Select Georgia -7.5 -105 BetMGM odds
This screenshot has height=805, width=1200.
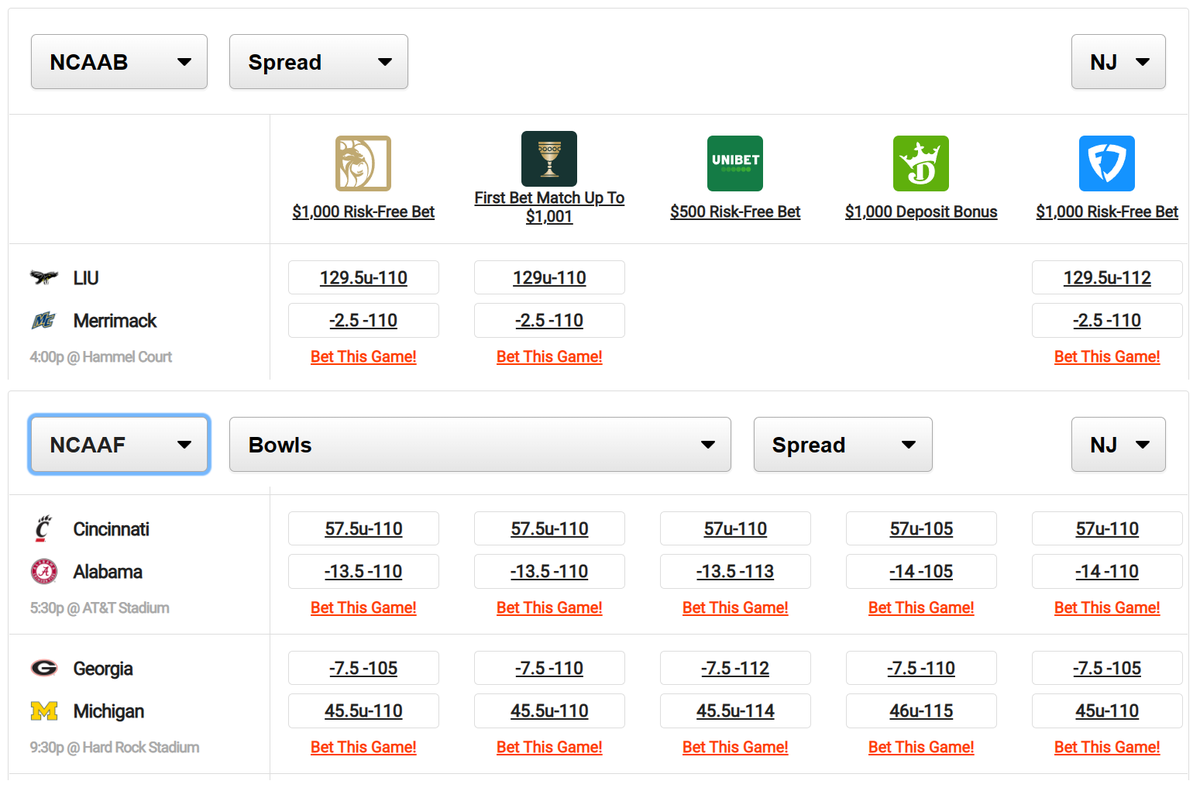[363, 668]
